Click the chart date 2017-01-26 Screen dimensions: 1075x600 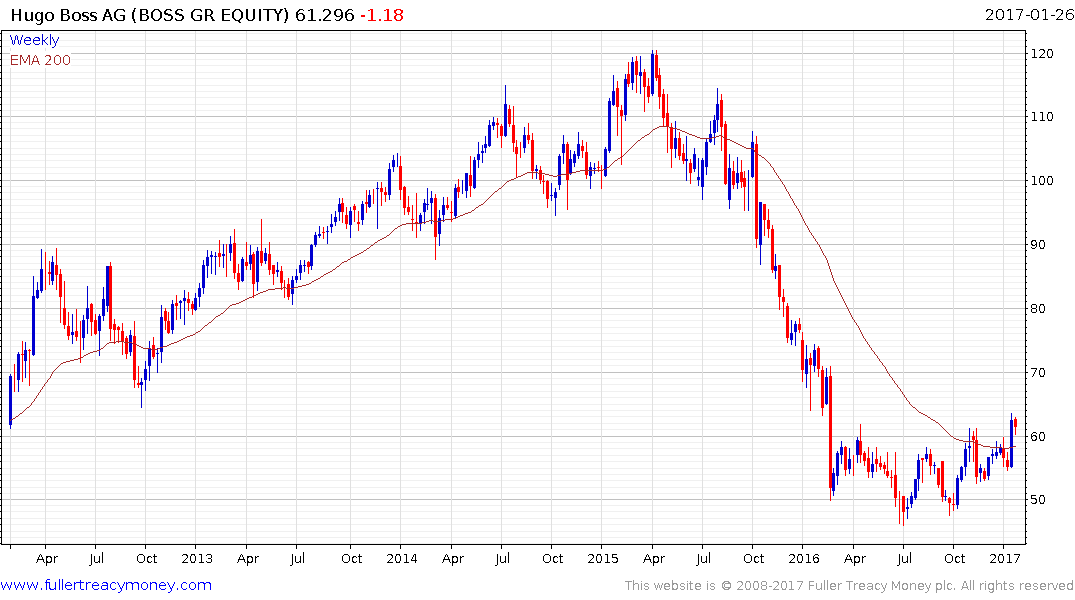1029,14
